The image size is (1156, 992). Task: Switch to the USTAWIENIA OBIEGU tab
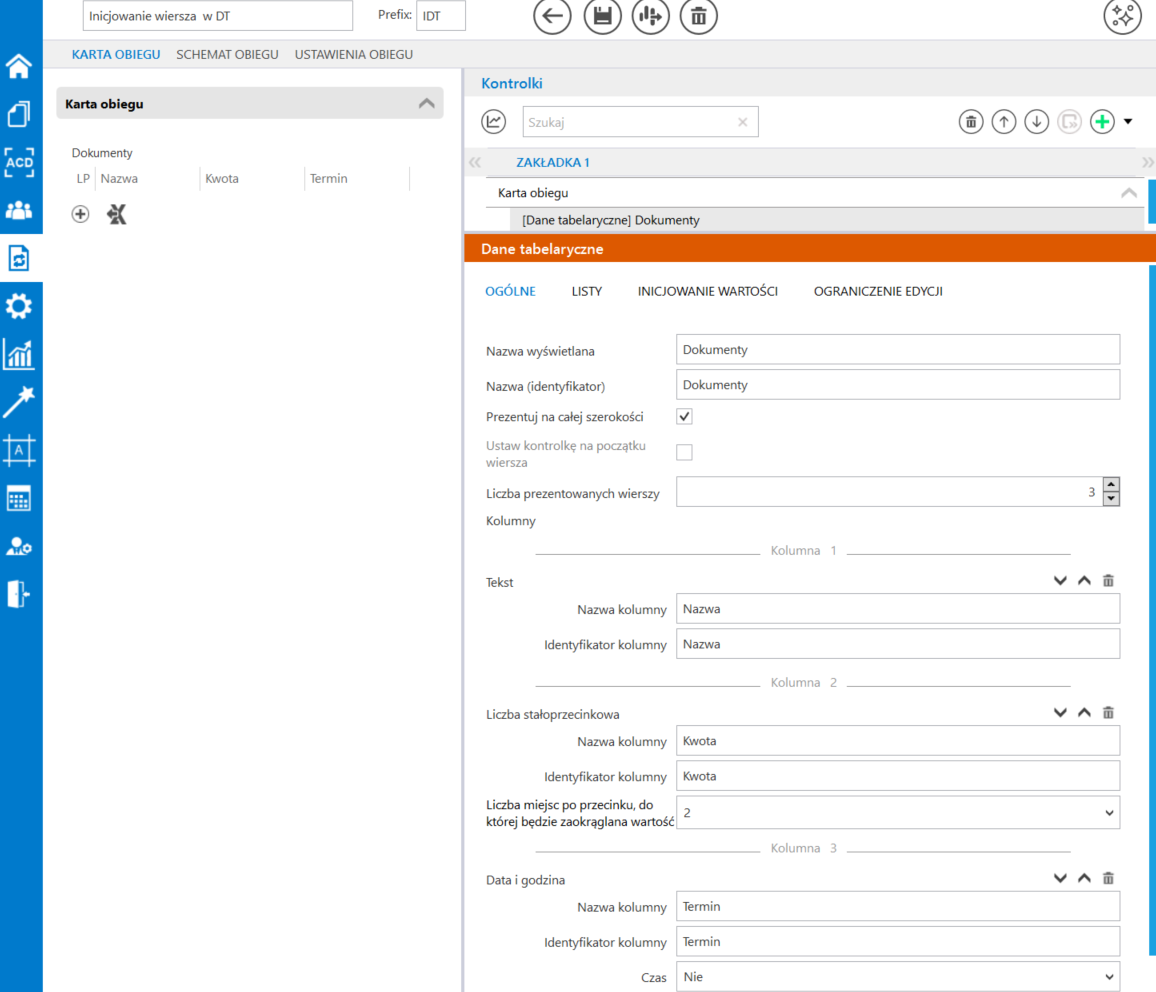[354, 55]
